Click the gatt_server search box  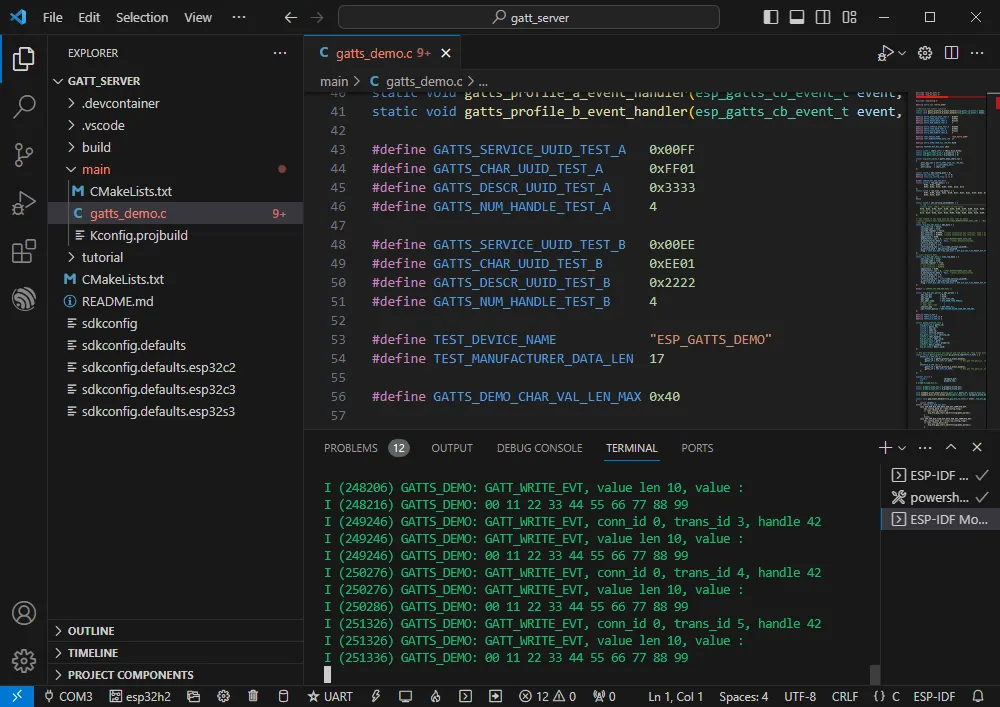(x=528, y=17)
